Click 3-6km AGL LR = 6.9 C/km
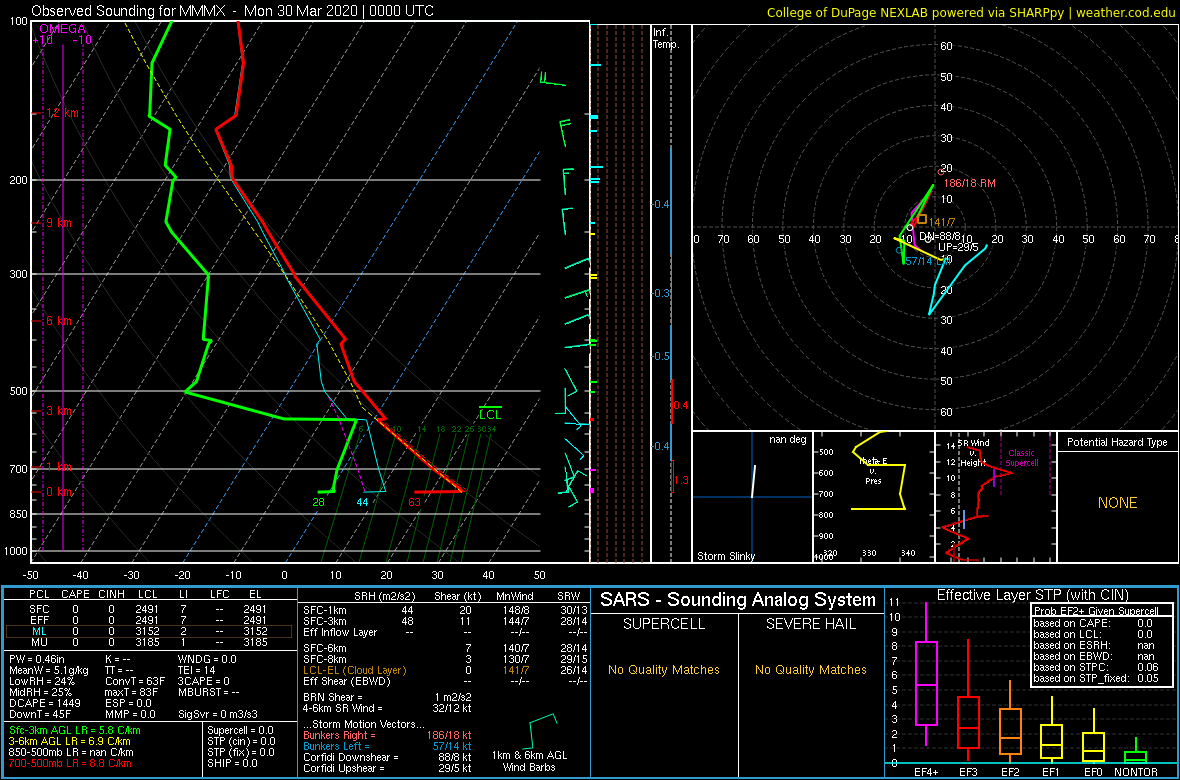Screen dimensions: 1180x780 [x=69, y=742]
